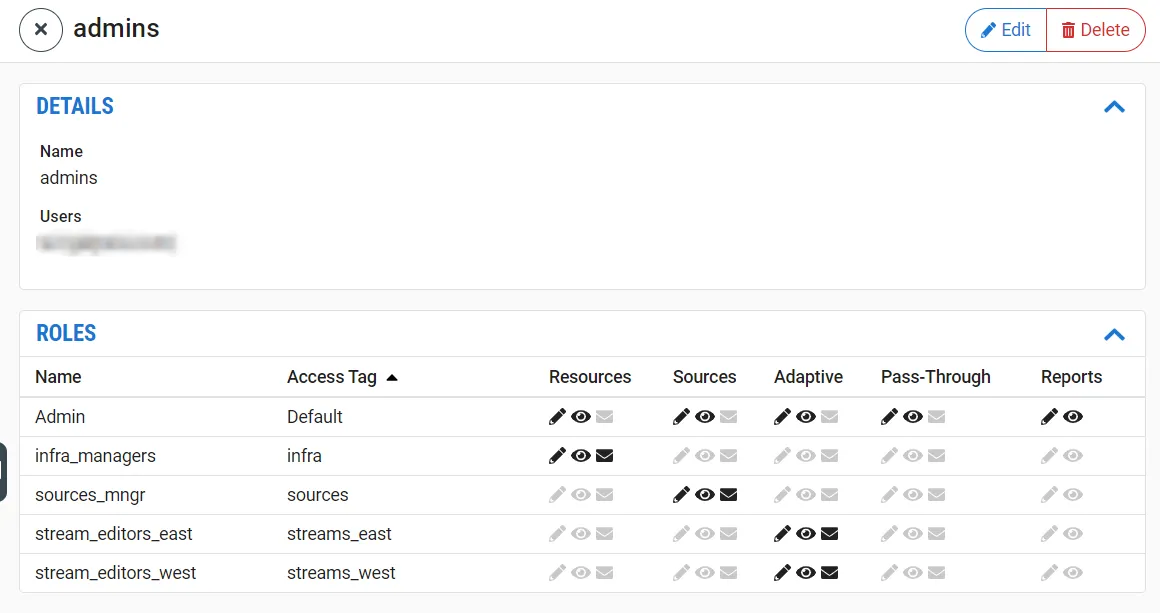Click the infra_managers Resources envelope icon
1160x613 pixels.
coord(604,456)
